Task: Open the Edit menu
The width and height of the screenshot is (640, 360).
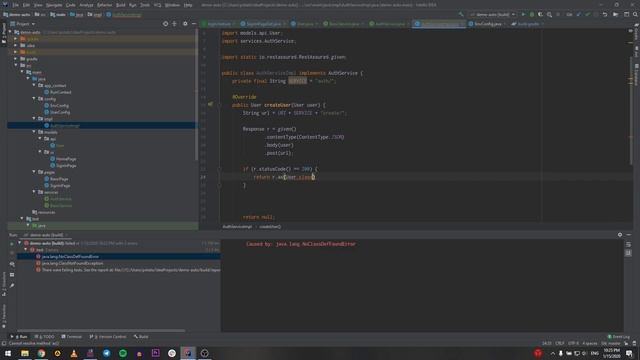Action: (26, 5)
